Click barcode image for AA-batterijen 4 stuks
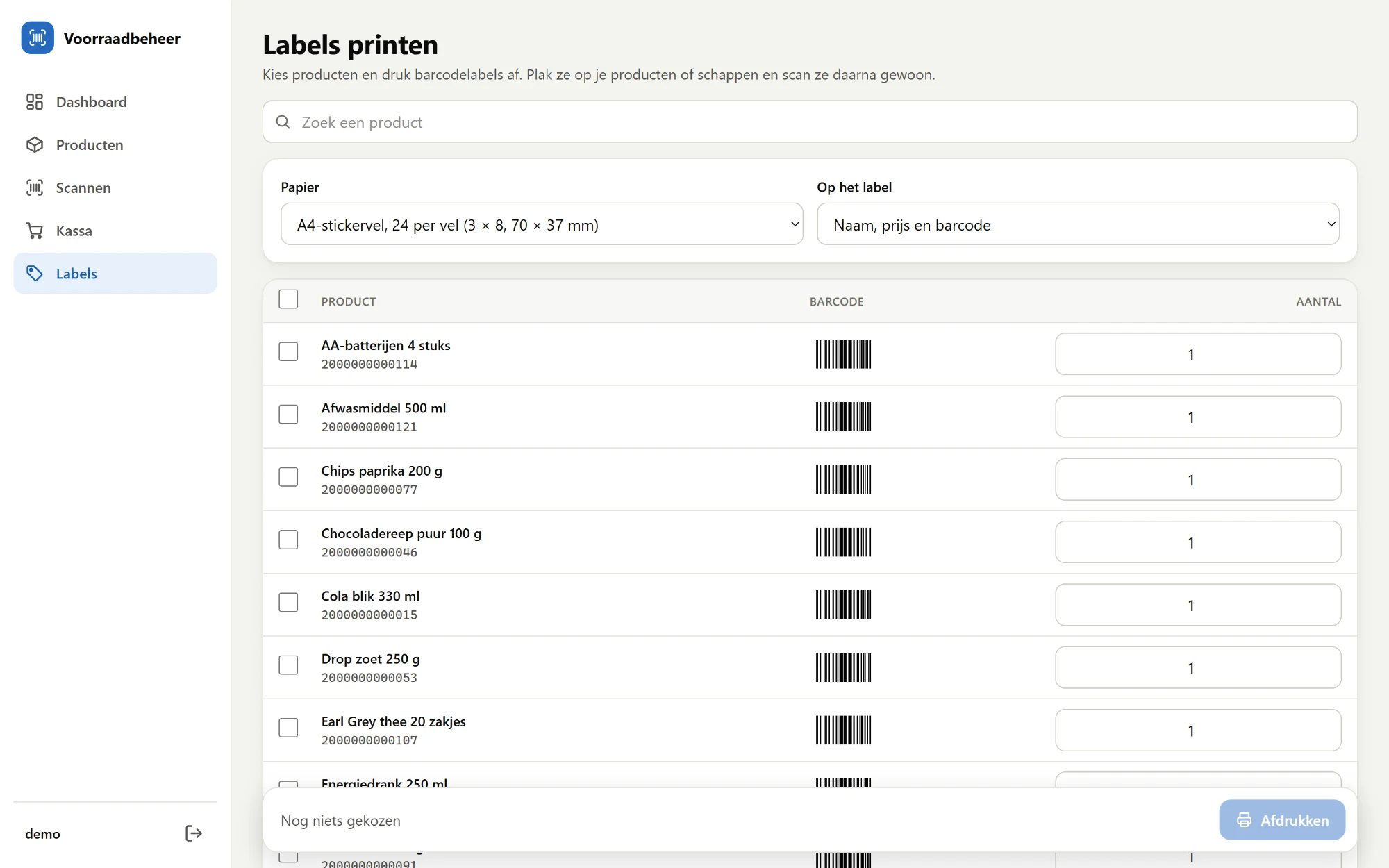The width and height of the screenshot is (1389, 868). (843, 354)
